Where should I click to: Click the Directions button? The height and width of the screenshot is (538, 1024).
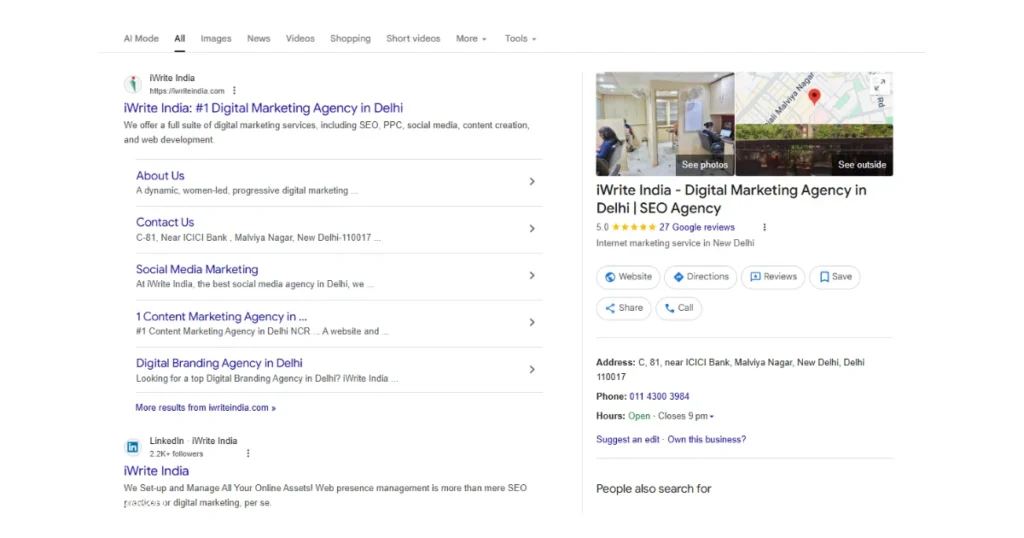[700, 277]
